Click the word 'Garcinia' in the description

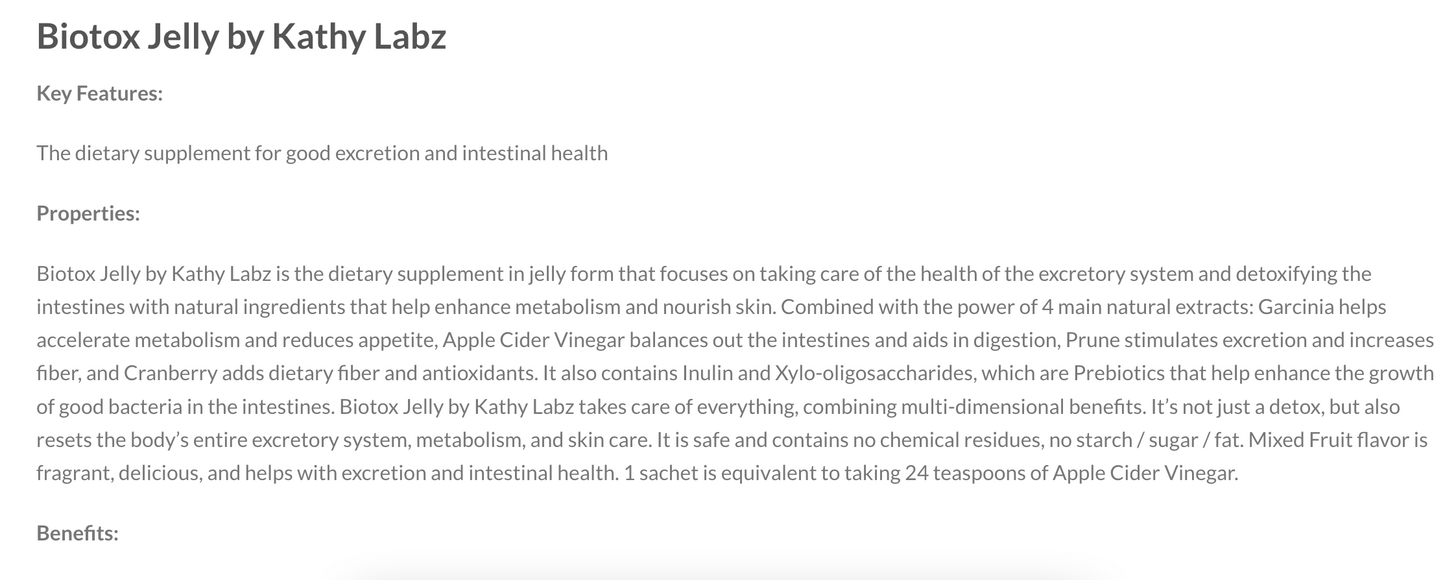tap(1294, 307)
